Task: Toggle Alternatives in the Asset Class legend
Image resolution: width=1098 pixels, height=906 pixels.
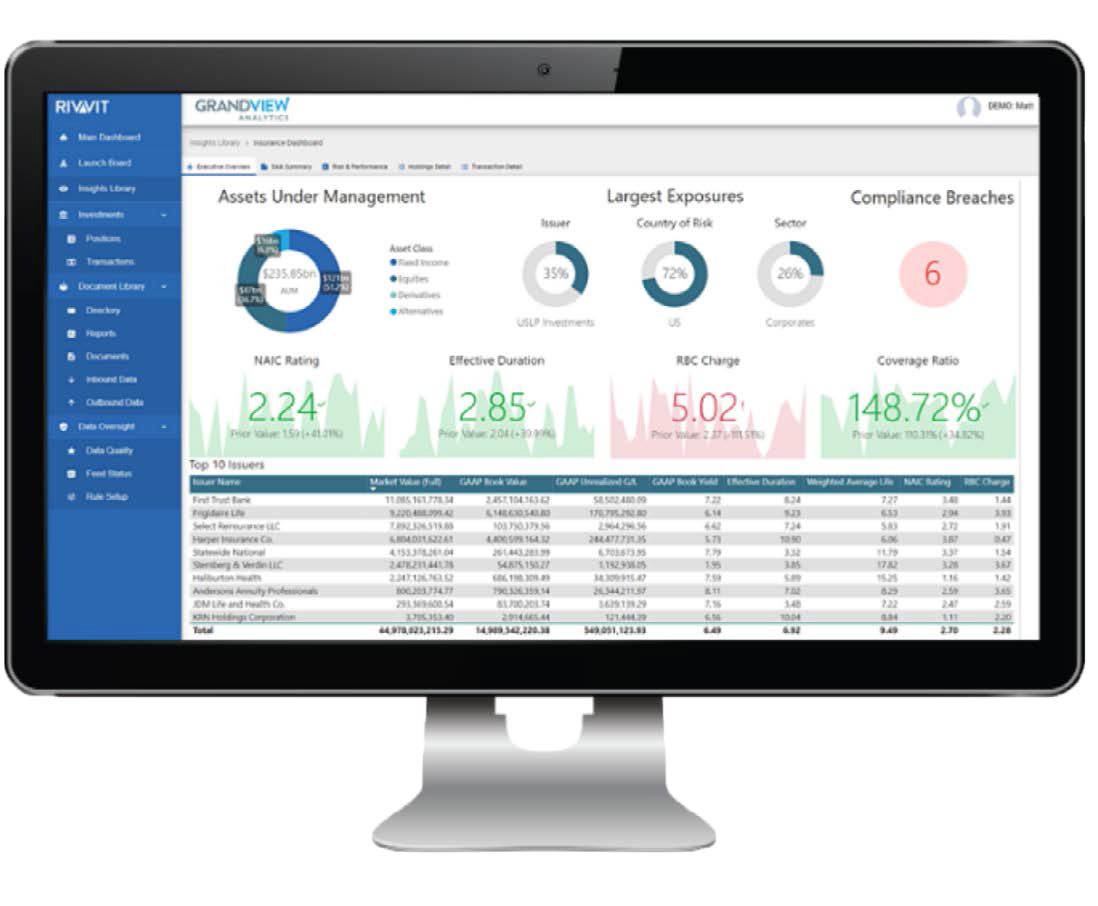Action: click(417, 312)
